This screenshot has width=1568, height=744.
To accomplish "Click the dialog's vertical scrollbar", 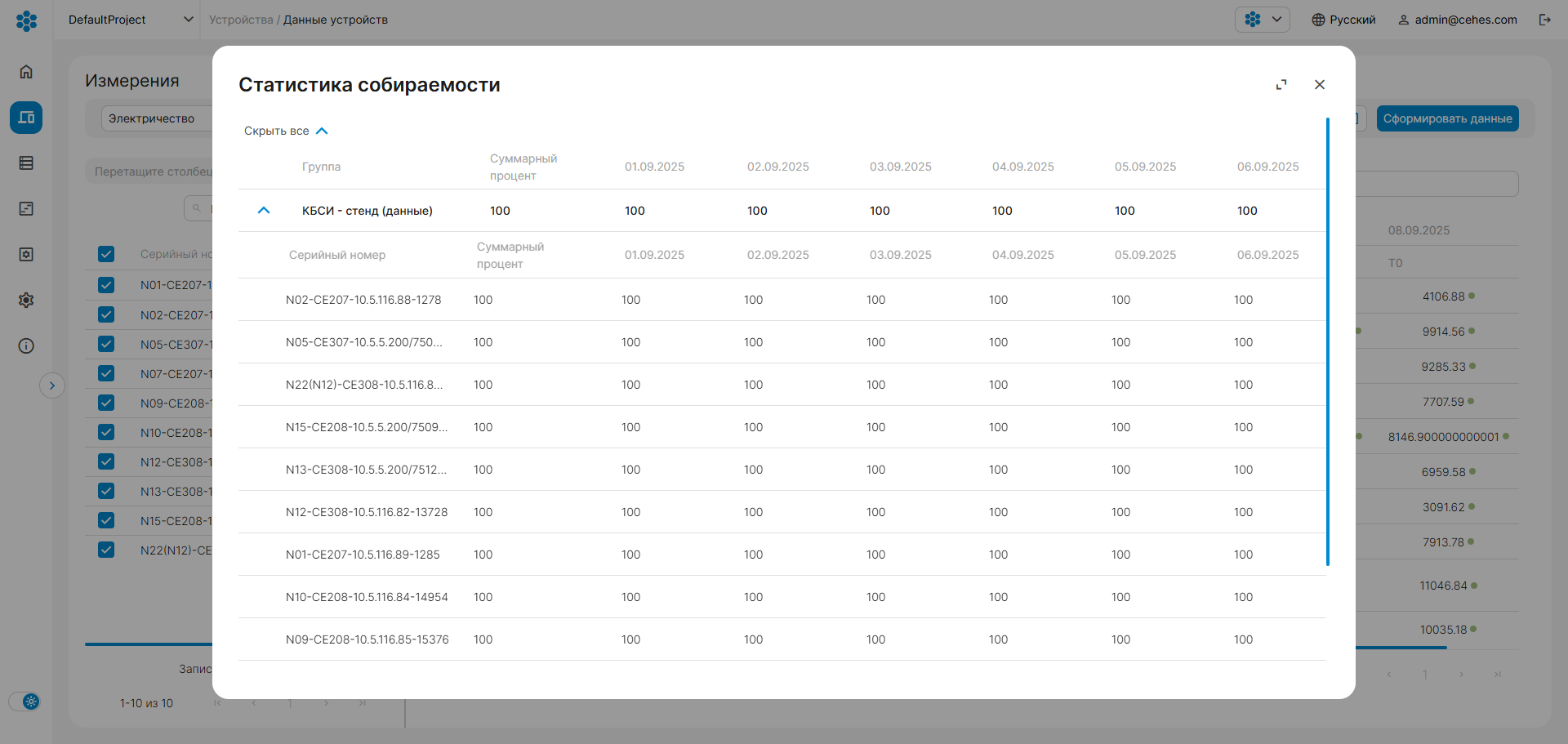I will coord(1327,341).
